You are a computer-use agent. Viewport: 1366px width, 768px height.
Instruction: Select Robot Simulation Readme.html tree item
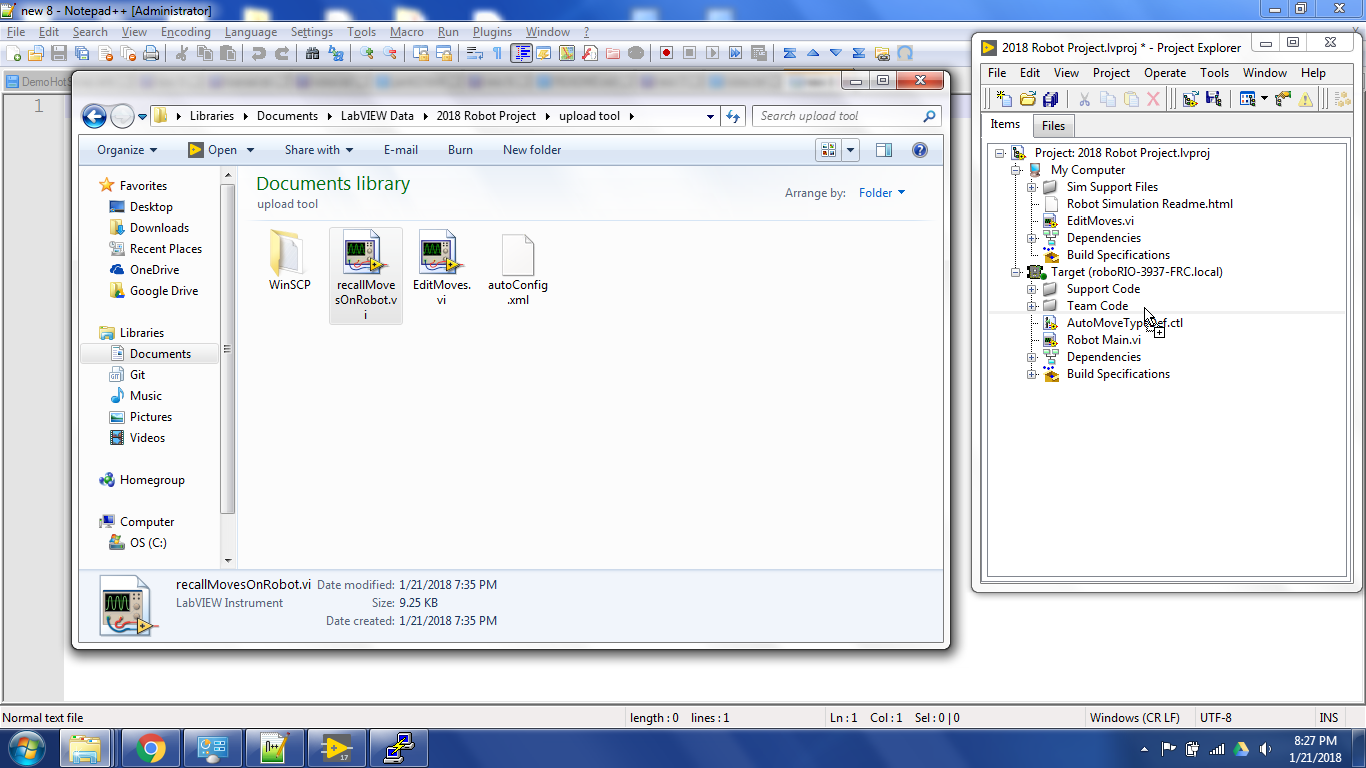1149,204
